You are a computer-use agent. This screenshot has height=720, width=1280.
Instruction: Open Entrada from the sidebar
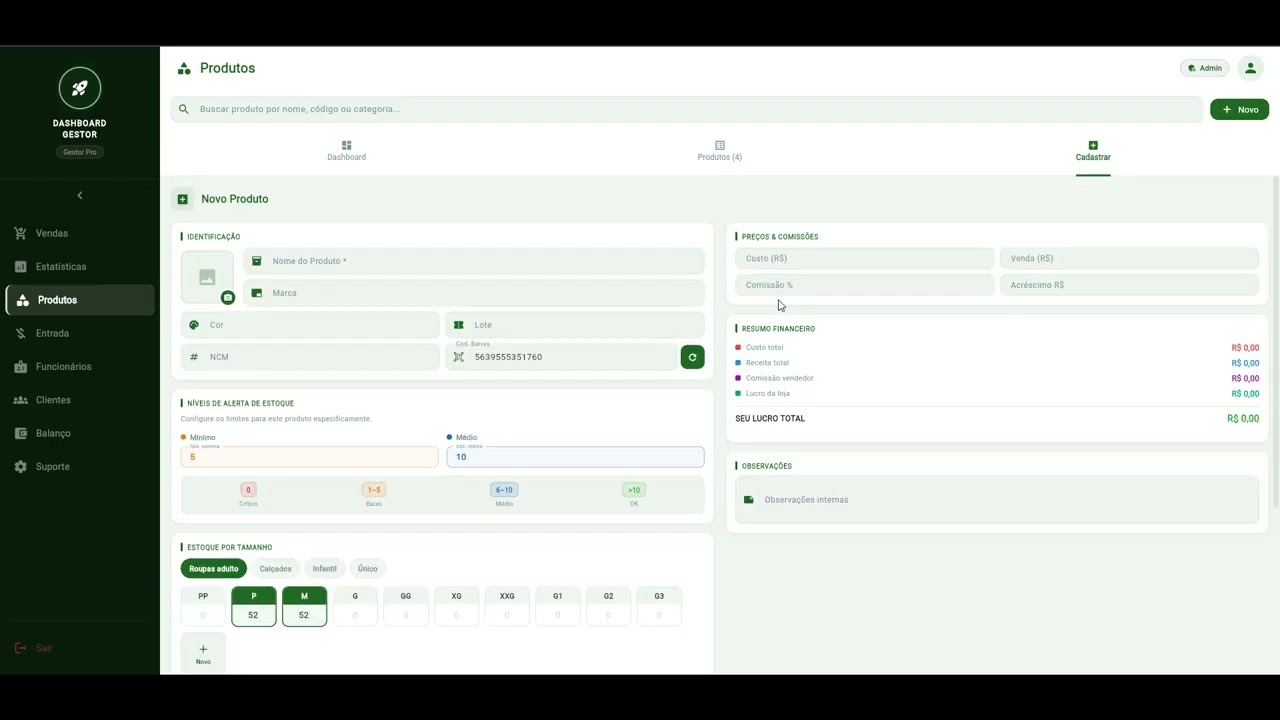(x=80, y=333)
